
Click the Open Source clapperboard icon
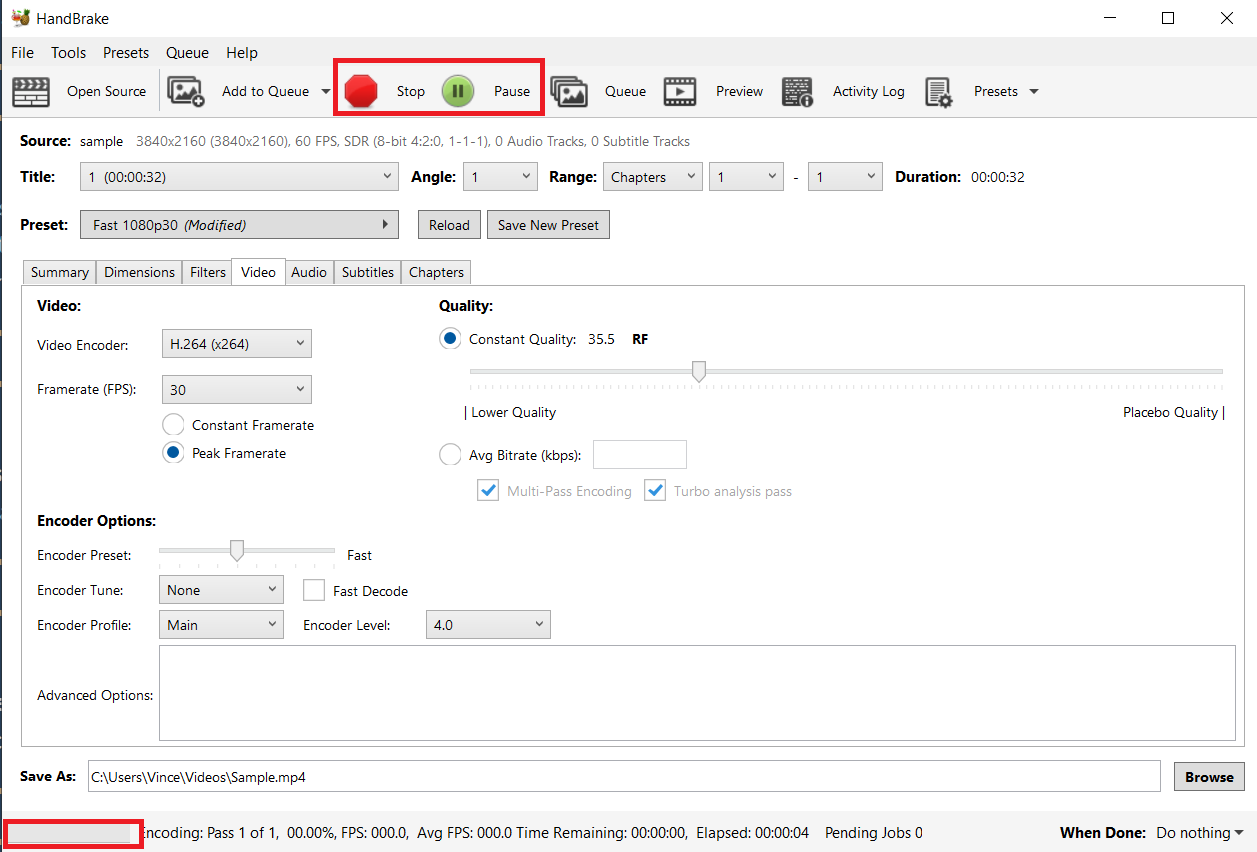[31, 91]
